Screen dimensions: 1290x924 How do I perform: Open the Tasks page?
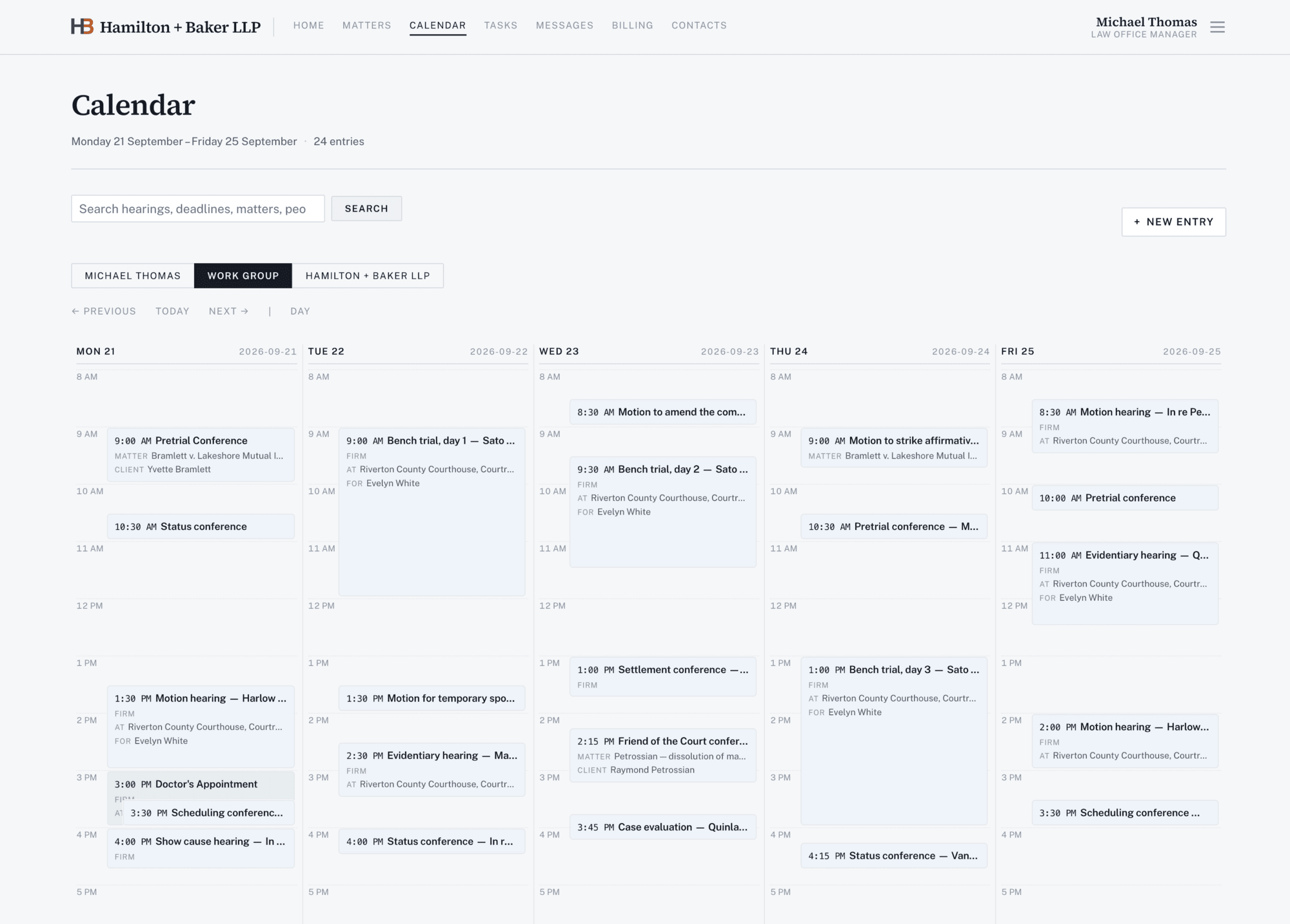click(501, 25)
